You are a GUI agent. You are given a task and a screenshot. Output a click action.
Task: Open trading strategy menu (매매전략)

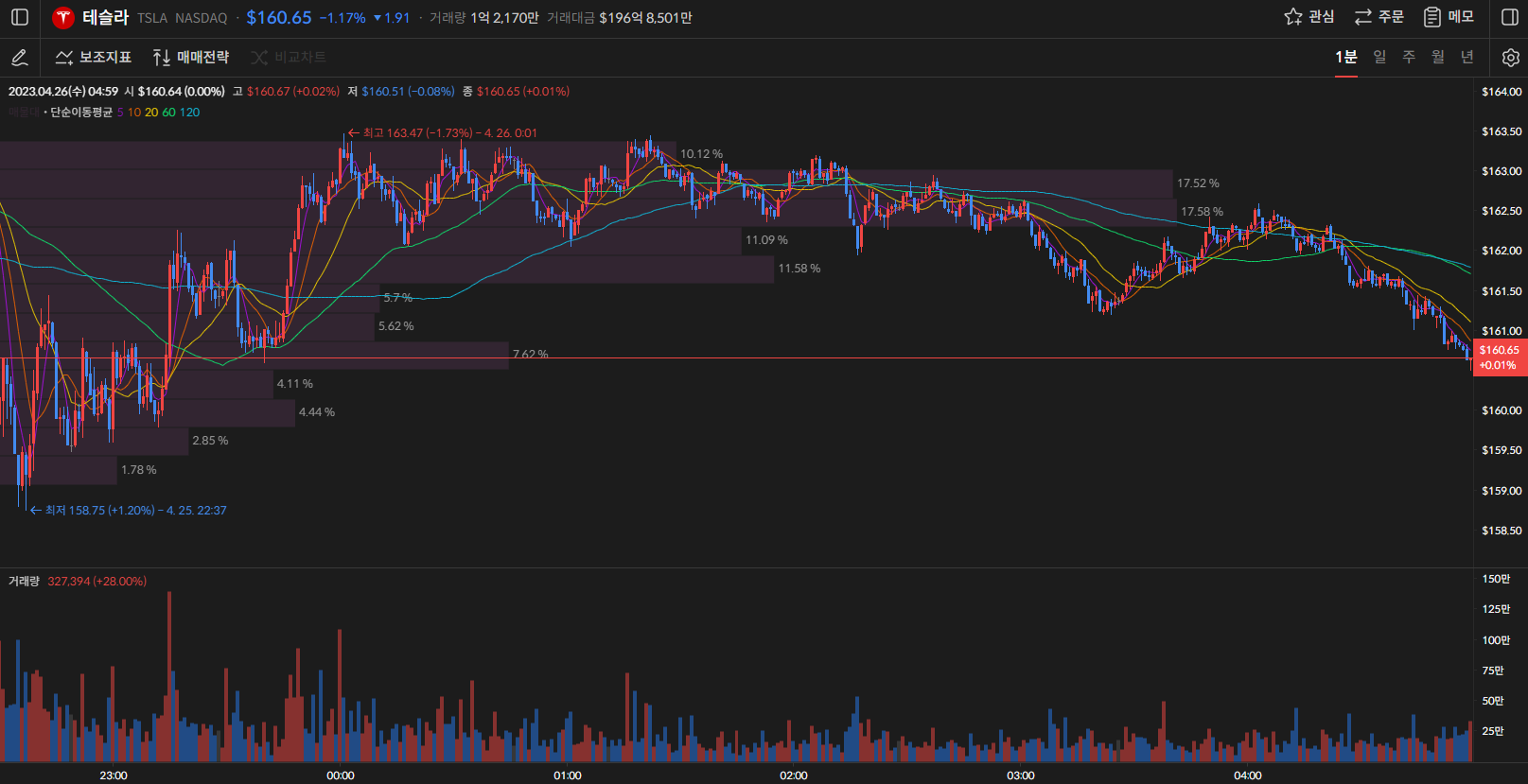[191, 58]
